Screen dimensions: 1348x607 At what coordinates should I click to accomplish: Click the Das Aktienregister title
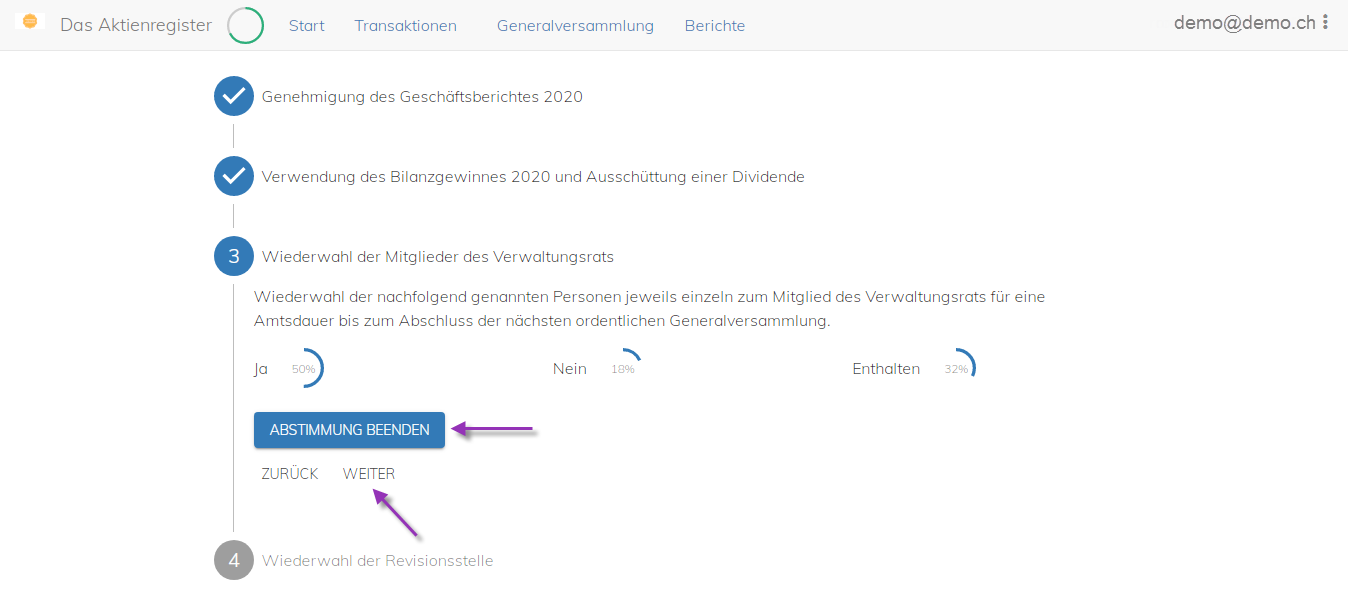pos(136,25)
